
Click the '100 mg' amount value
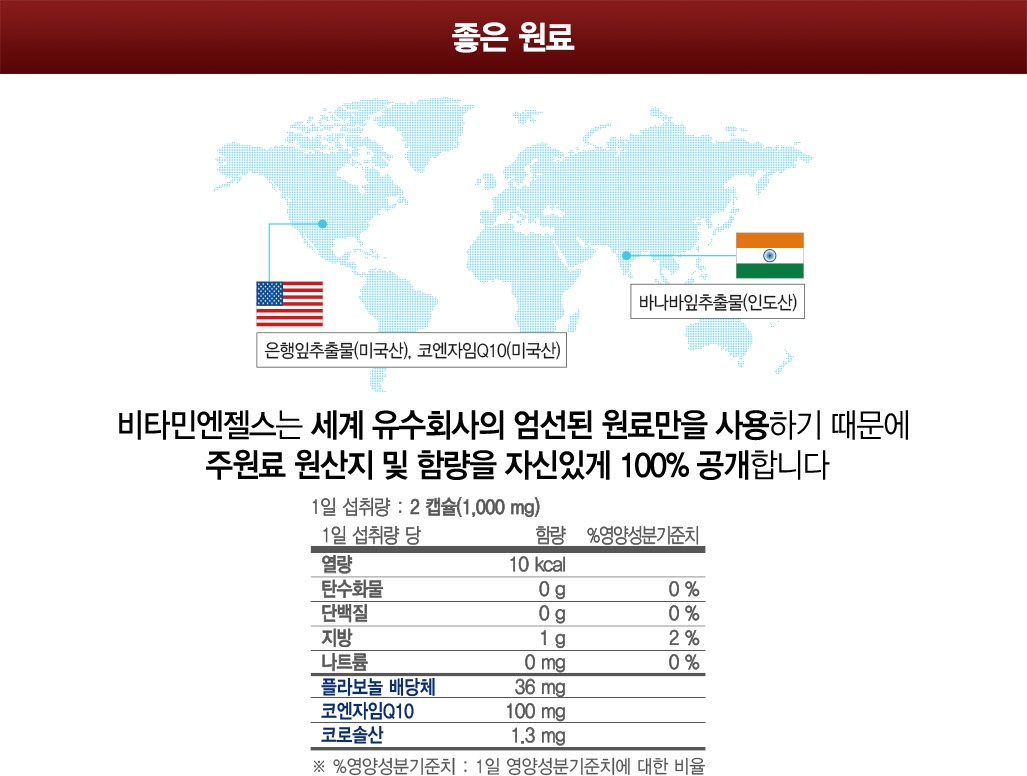(536, 711)
